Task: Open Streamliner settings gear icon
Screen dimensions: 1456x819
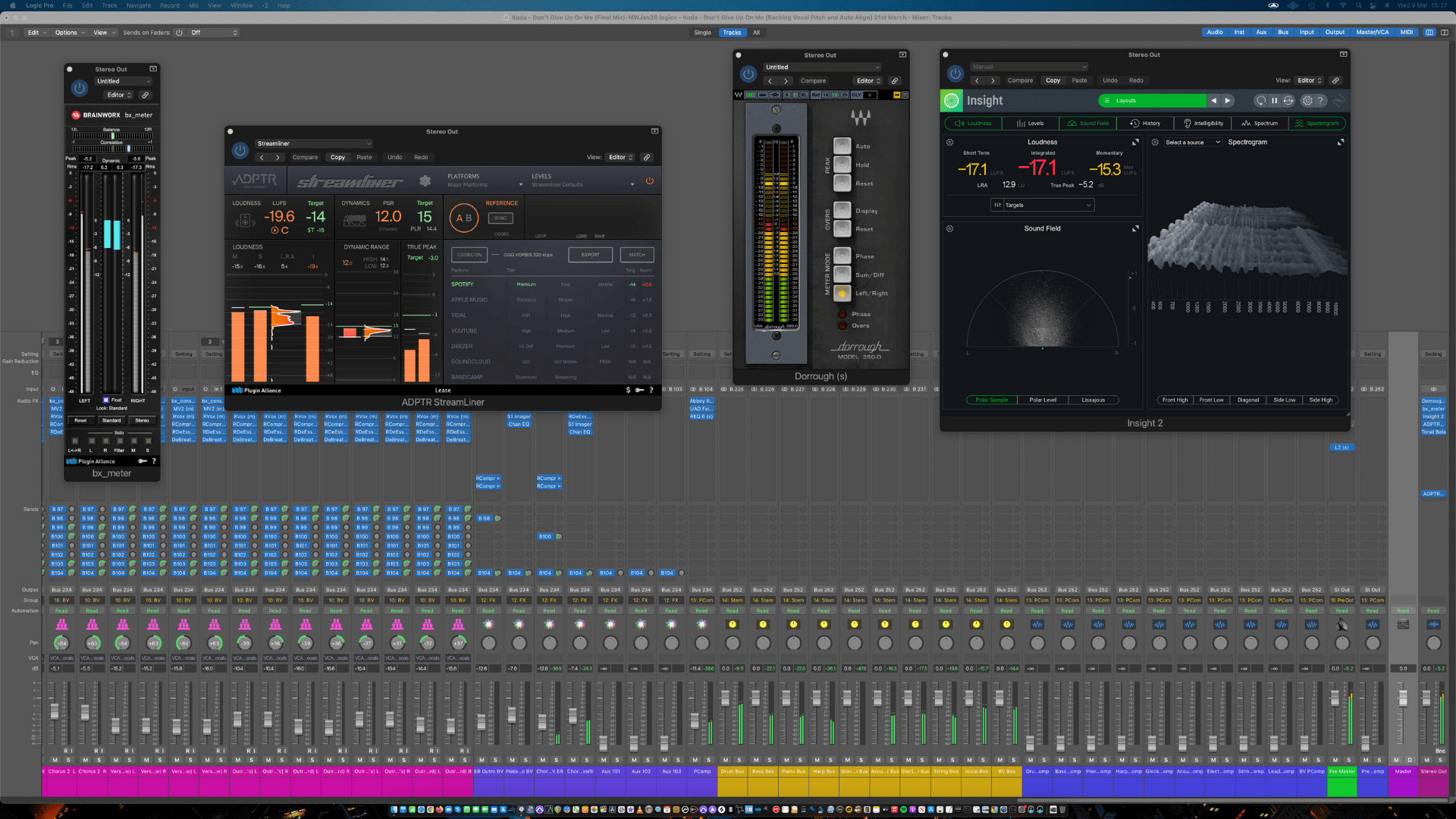Action: pos(425,180)
